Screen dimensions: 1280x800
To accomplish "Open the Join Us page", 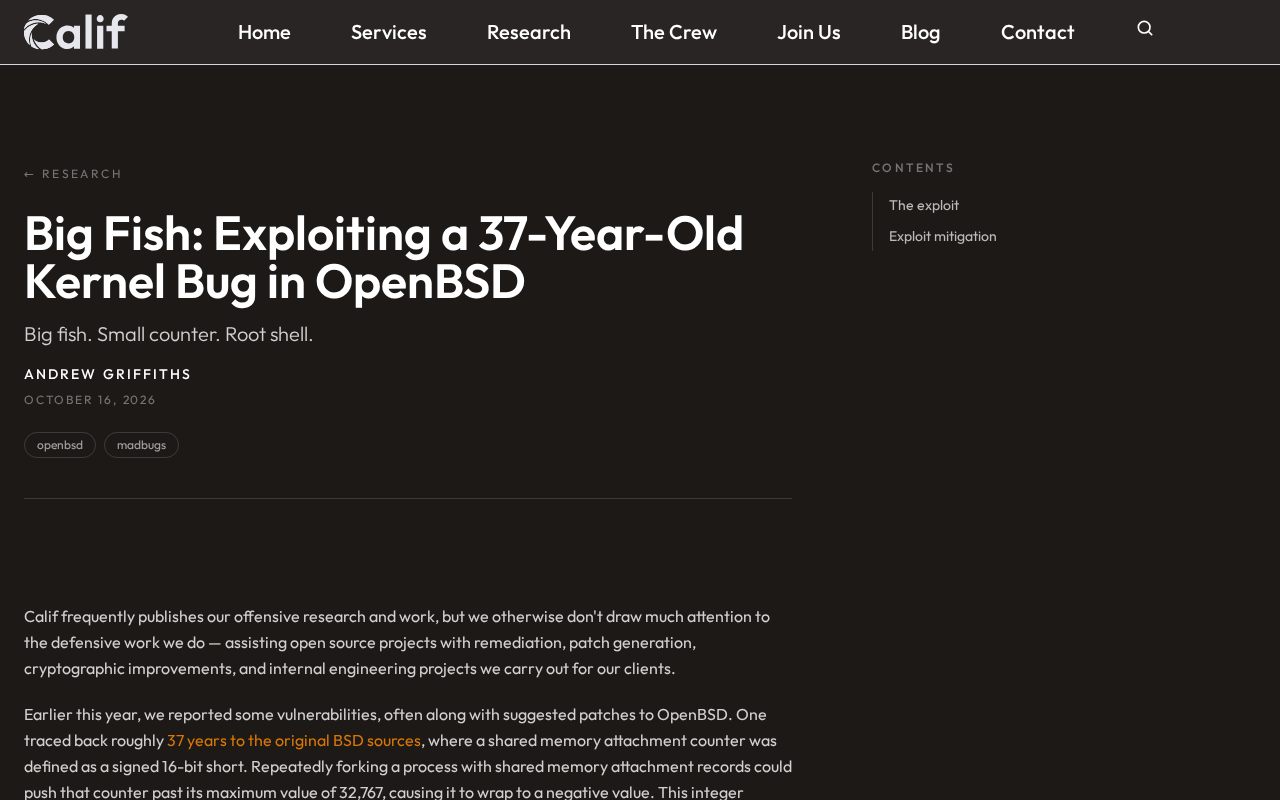I will tap(809, 32).
